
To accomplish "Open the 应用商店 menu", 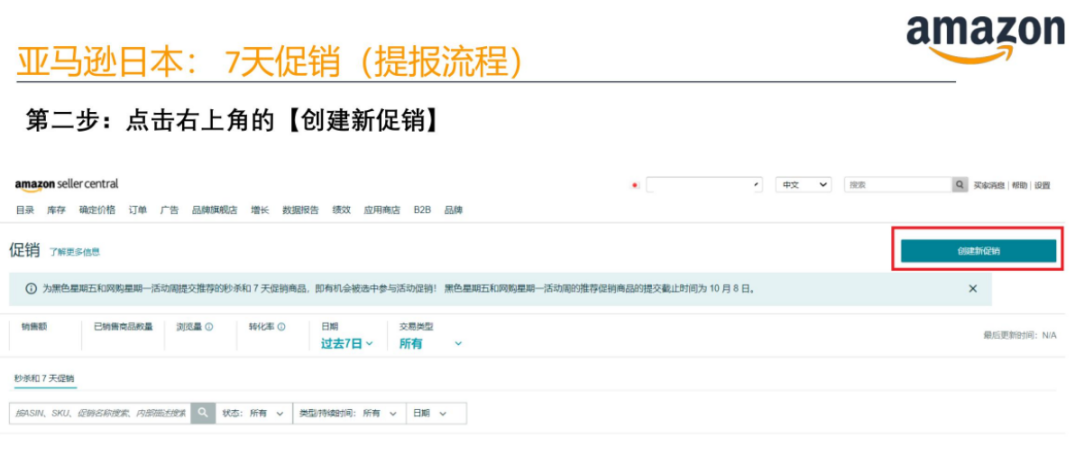I will (x=382, y=210).
